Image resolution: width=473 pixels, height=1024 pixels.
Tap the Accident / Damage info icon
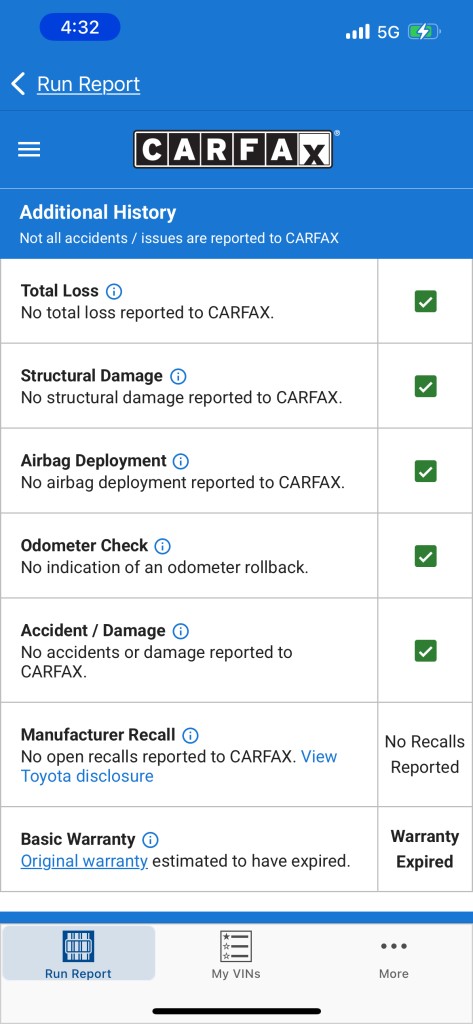coord(180,631)
